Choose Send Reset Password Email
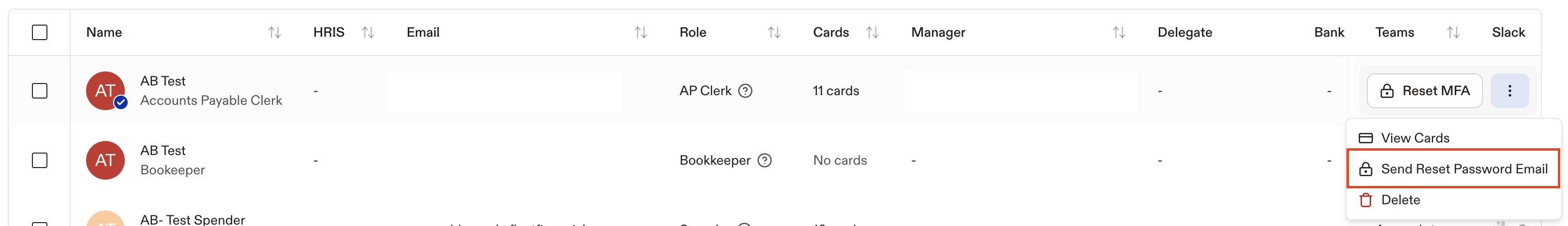This screenshot has width=1568, height=226. click(x=1453, y=169)
